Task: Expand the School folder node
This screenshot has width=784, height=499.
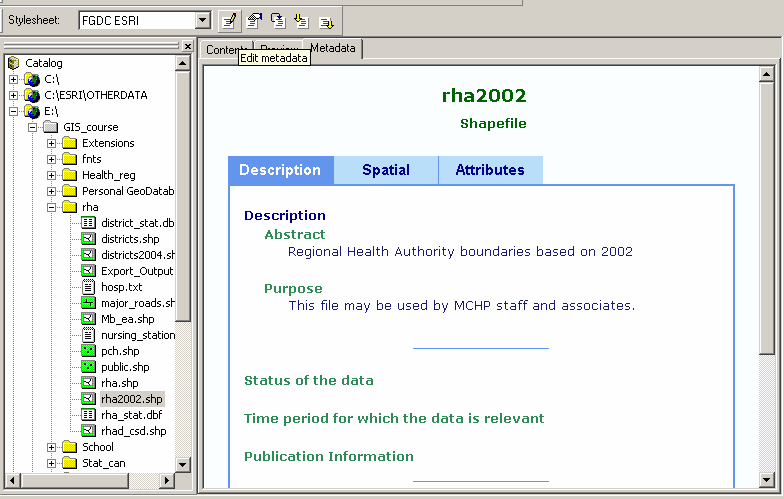Action: click(52, 447)
